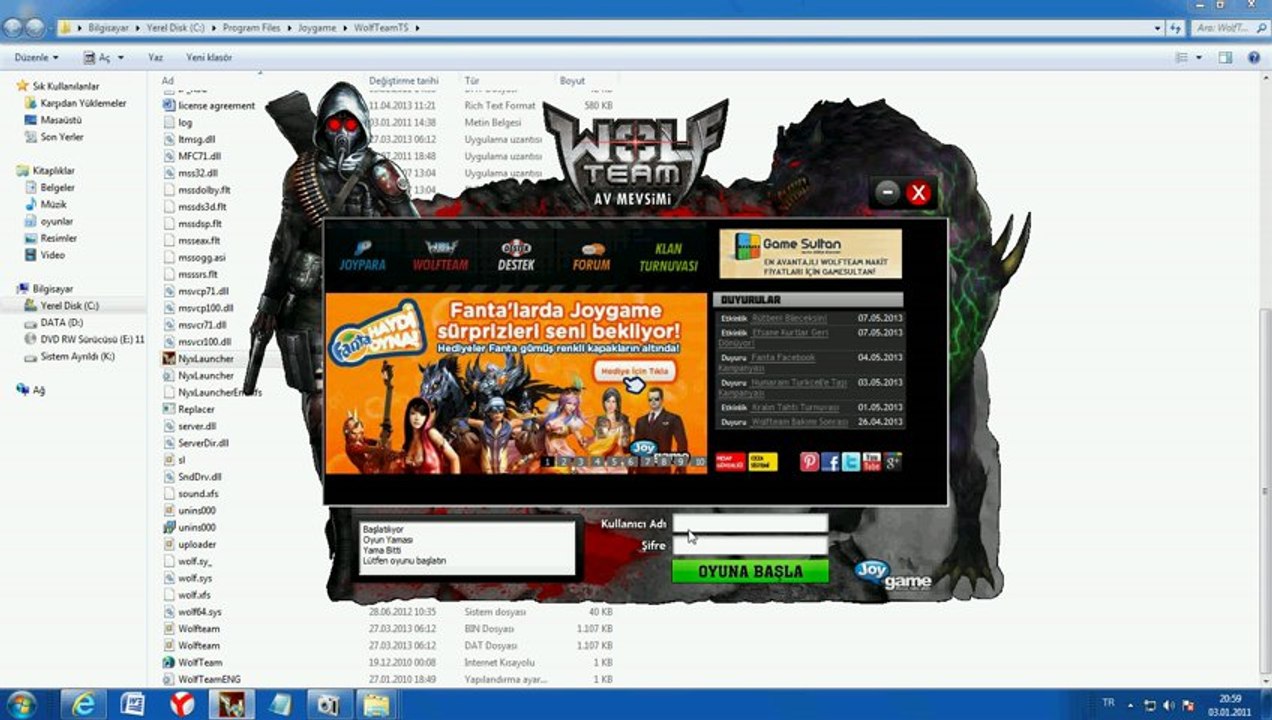This screenshot has height=720, width=1272.
Task: Open the Fanta Facebook Kampanyası announcement
Action: (767, 362)
